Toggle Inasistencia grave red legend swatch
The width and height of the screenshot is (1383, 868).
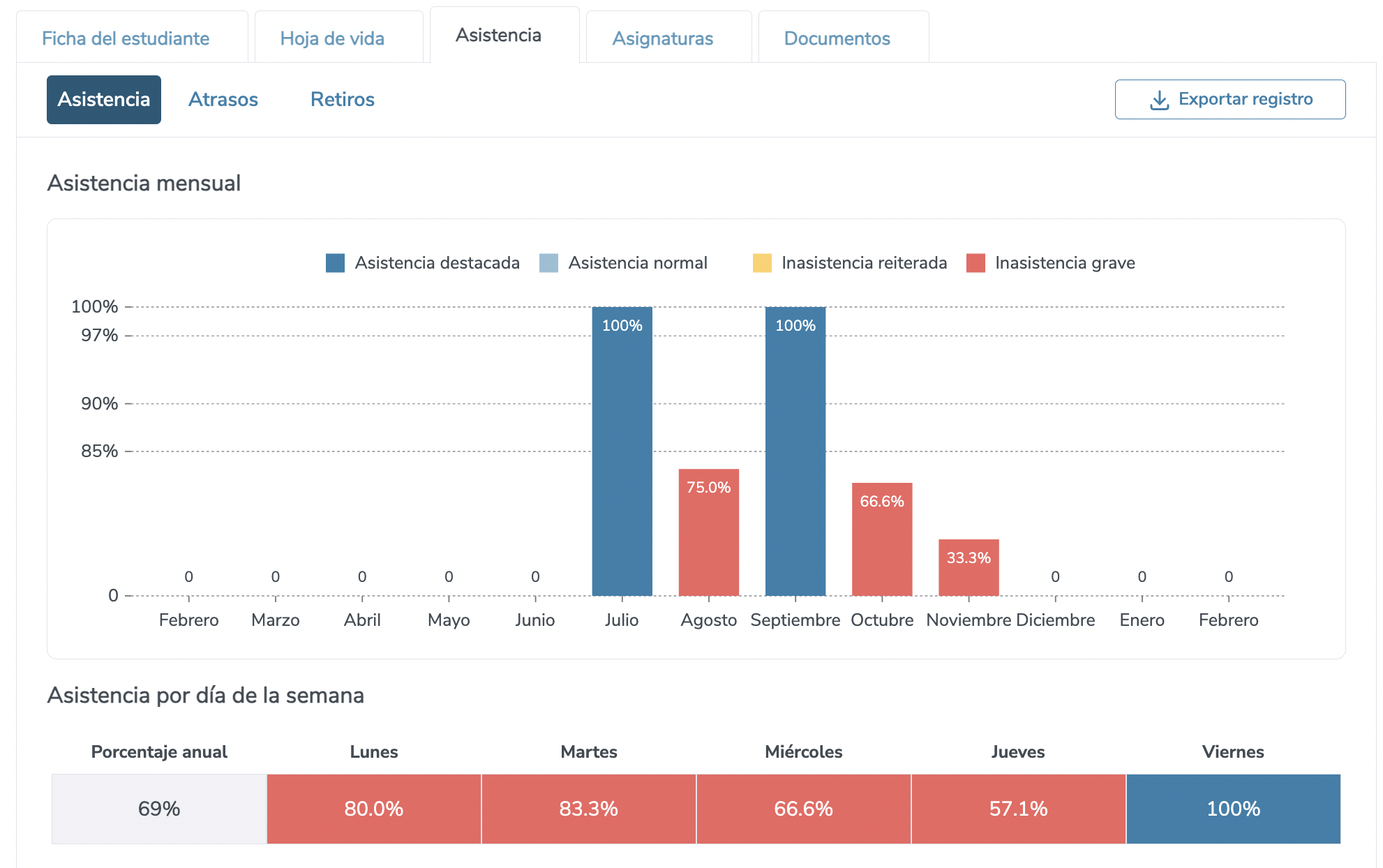(975, 263)
